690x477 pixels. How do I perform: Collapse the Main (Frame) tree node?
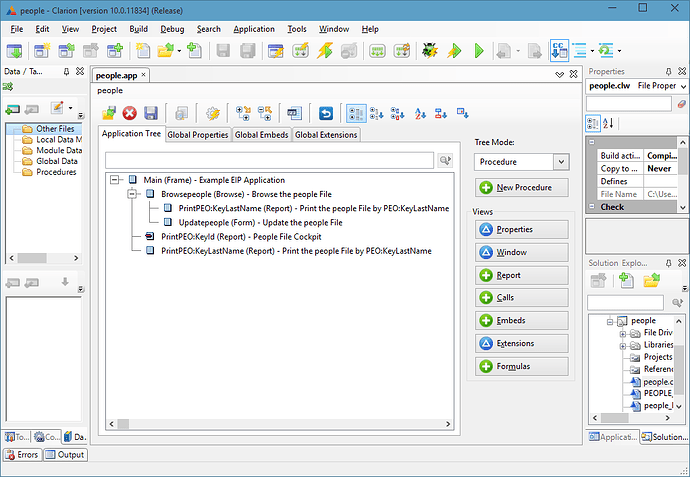116,180
